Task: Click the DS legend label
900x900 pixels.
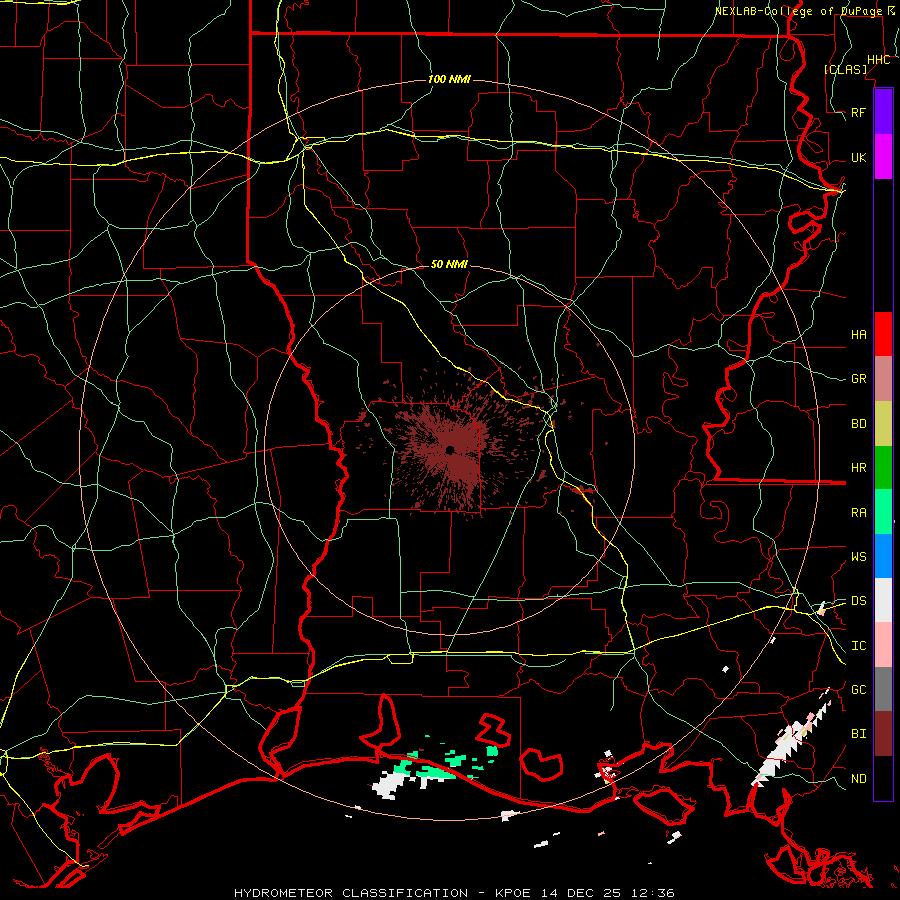Action: (858, 601)
